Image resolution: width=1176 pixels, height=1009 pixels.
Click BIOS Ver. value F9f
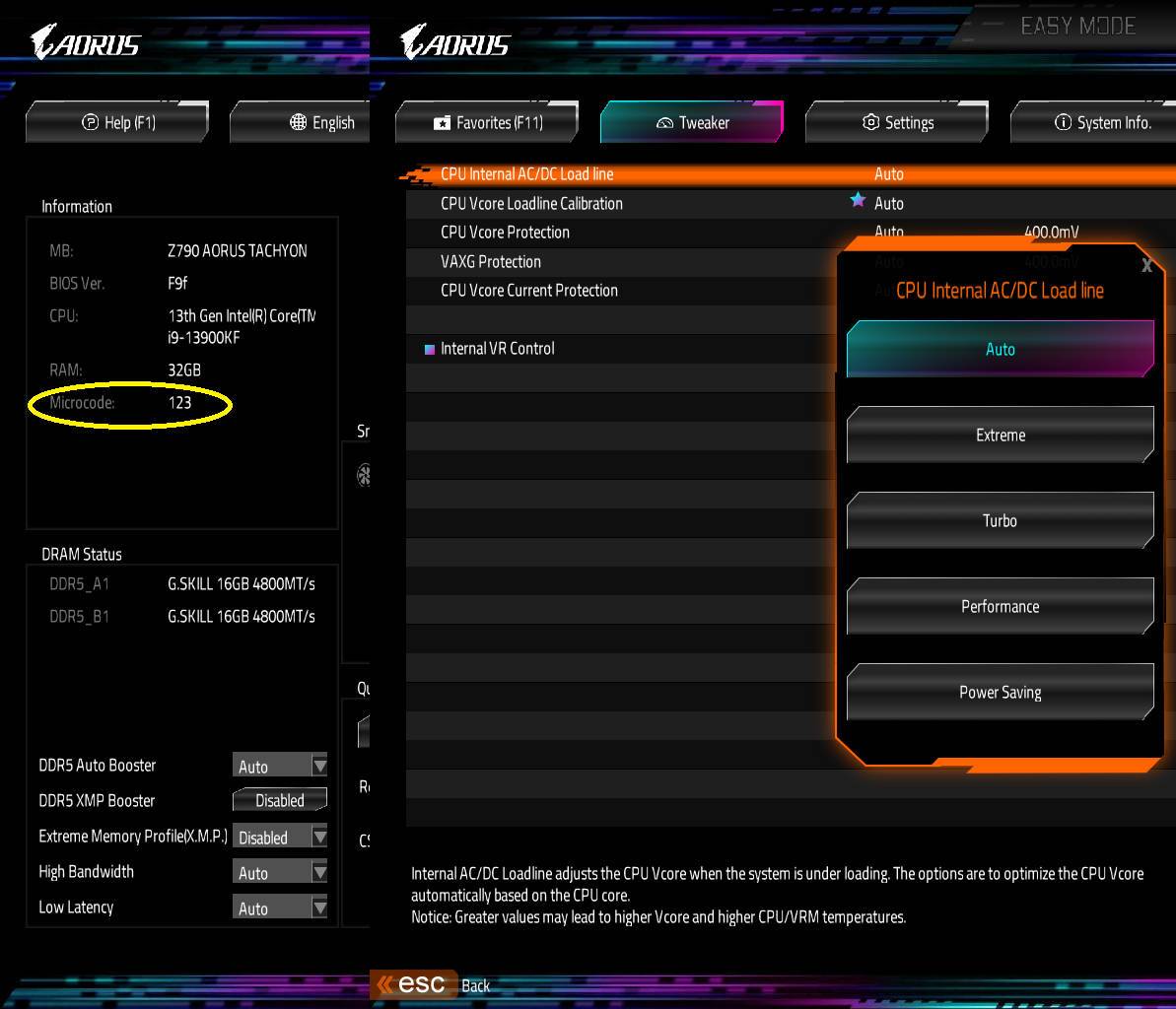(x=177, y=284)
